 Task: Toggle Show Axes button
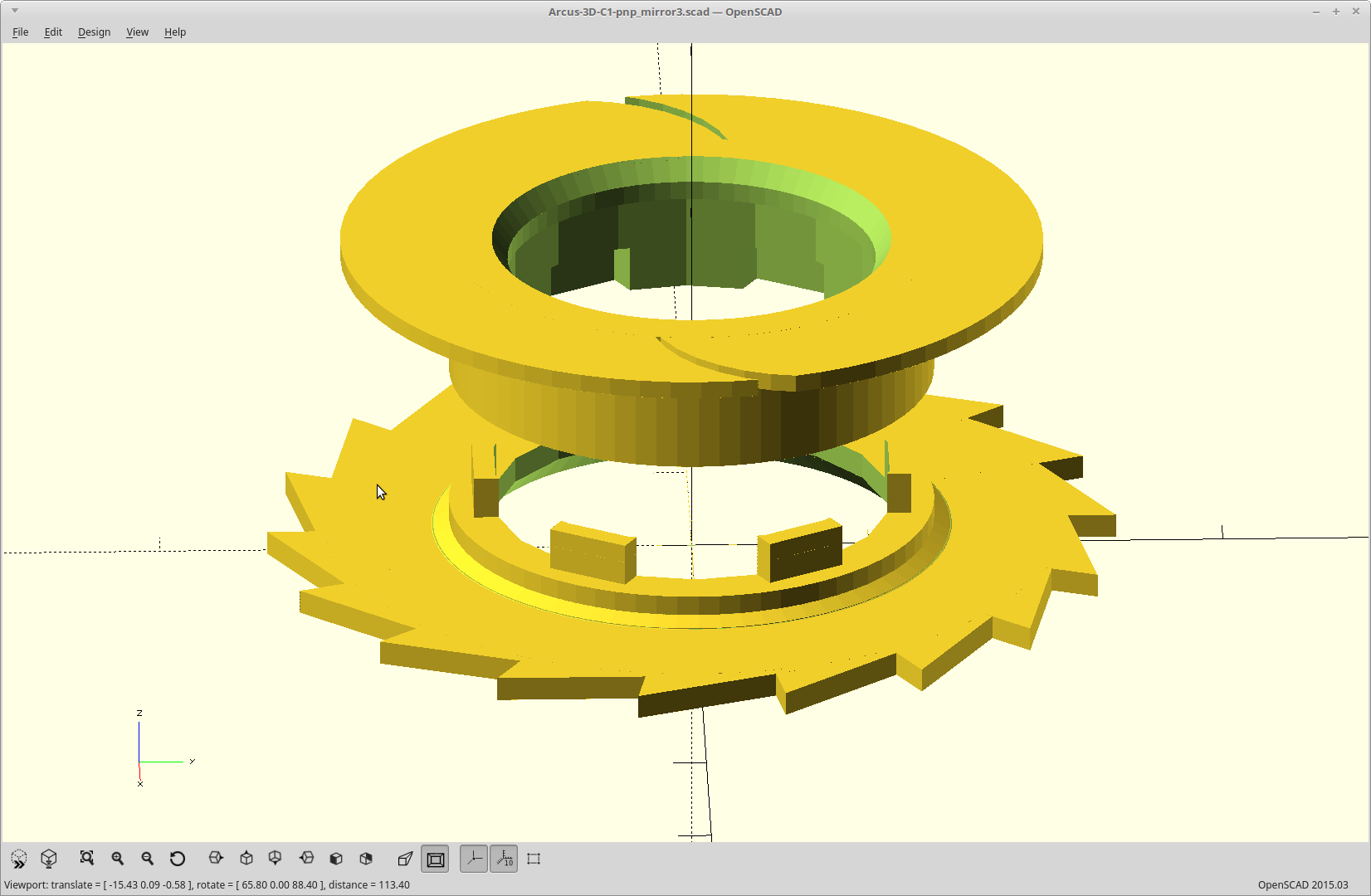(x=474, y=859)
